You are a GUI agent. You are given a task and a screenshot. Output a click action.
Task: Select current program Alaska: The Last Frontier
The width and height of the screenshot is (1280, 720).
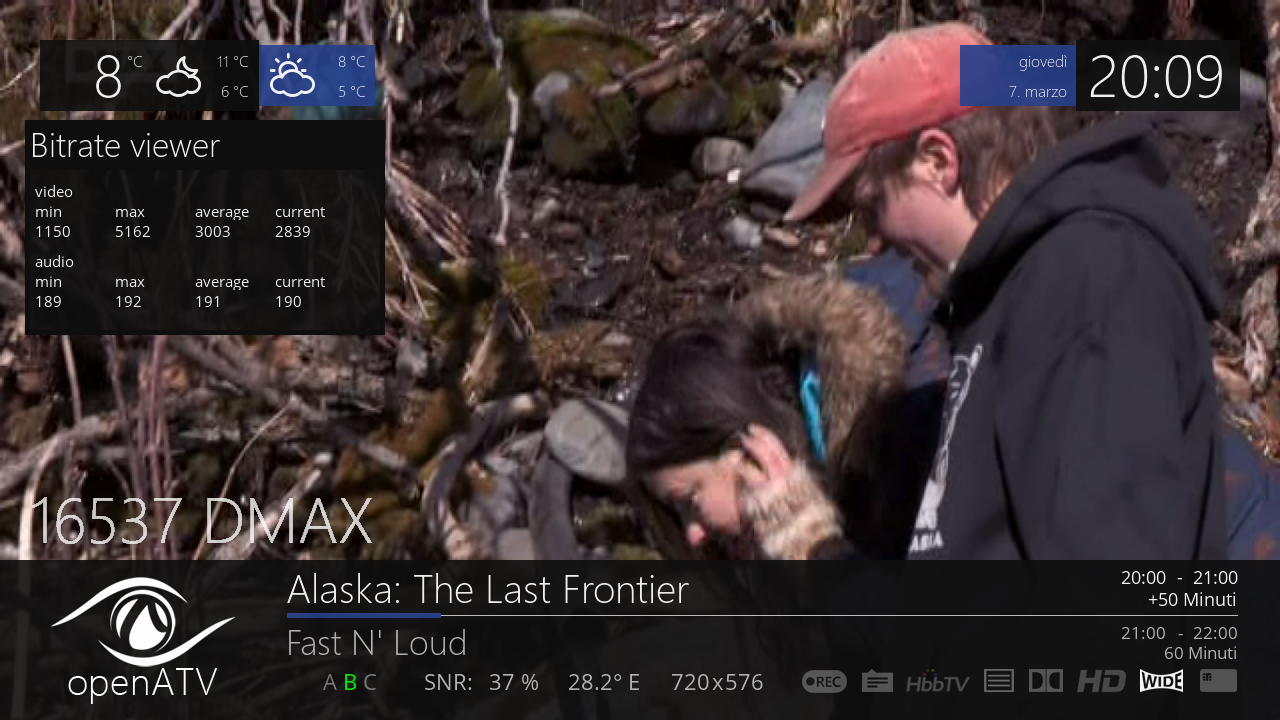point(488,590)
